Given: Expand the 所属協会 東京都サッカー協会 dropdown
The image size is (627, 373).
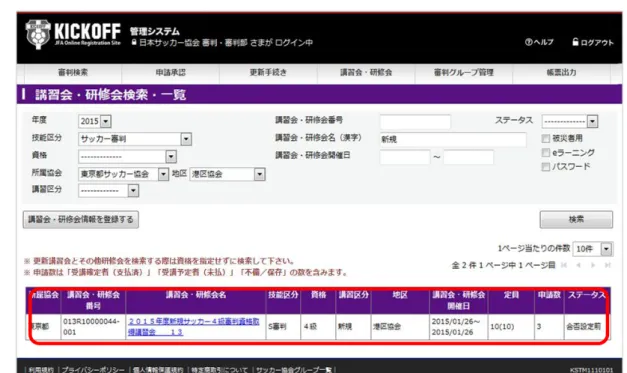Looking at the screenshot, I should [163, 174].
